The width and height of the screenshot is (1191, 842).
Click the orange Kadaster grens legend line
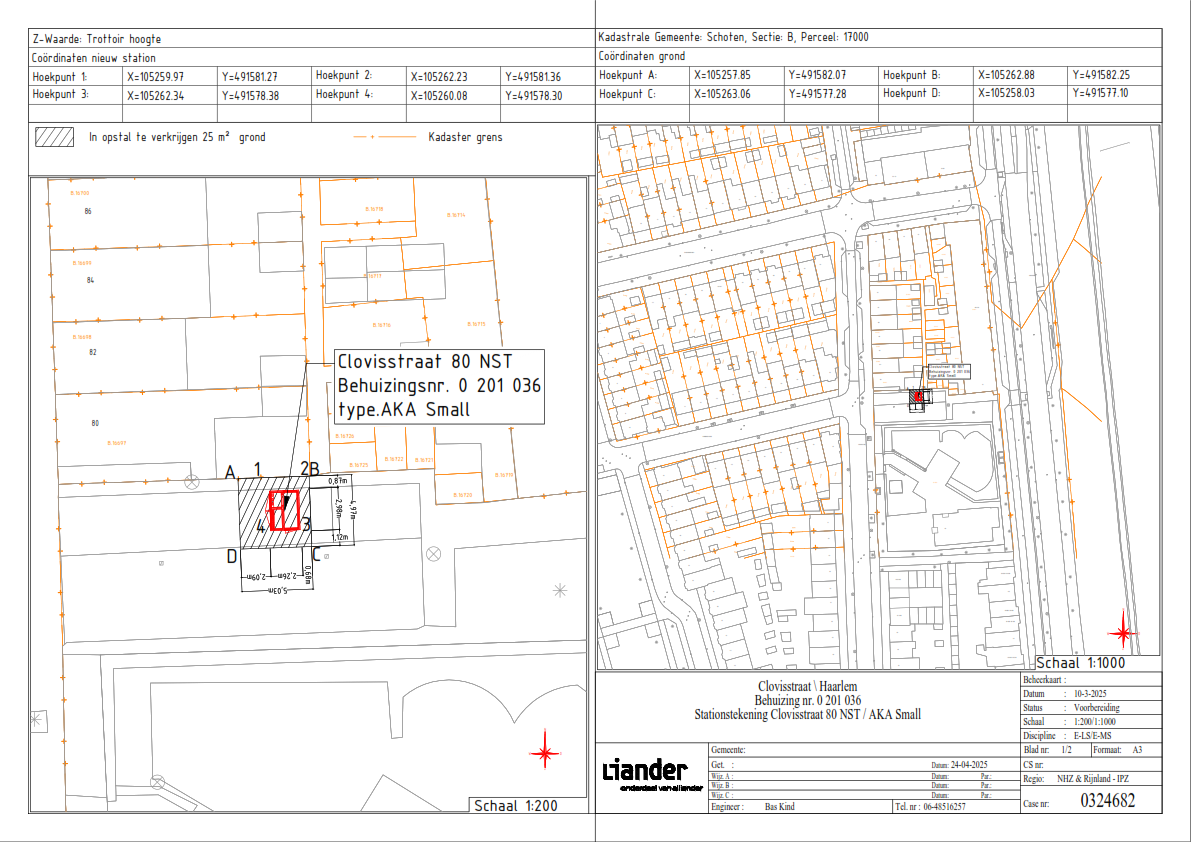coord(385,137)
